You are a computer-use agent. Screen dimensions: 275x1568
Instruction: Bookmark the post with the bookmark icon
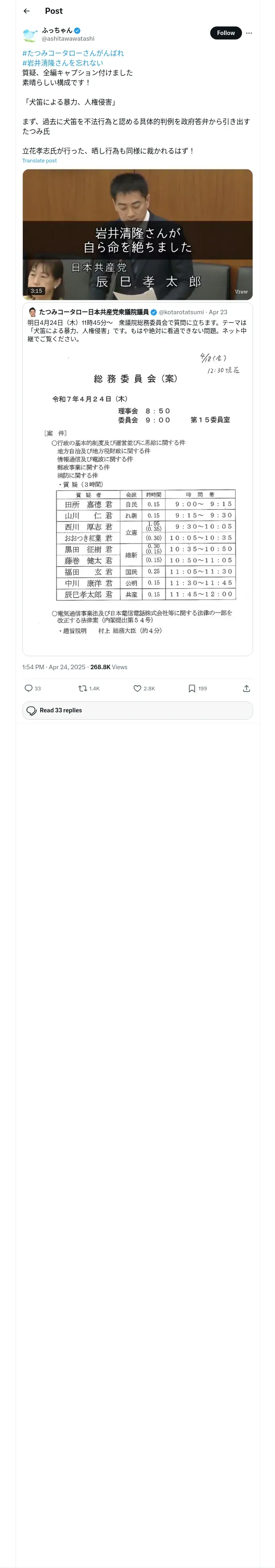[x=191, y=688]
